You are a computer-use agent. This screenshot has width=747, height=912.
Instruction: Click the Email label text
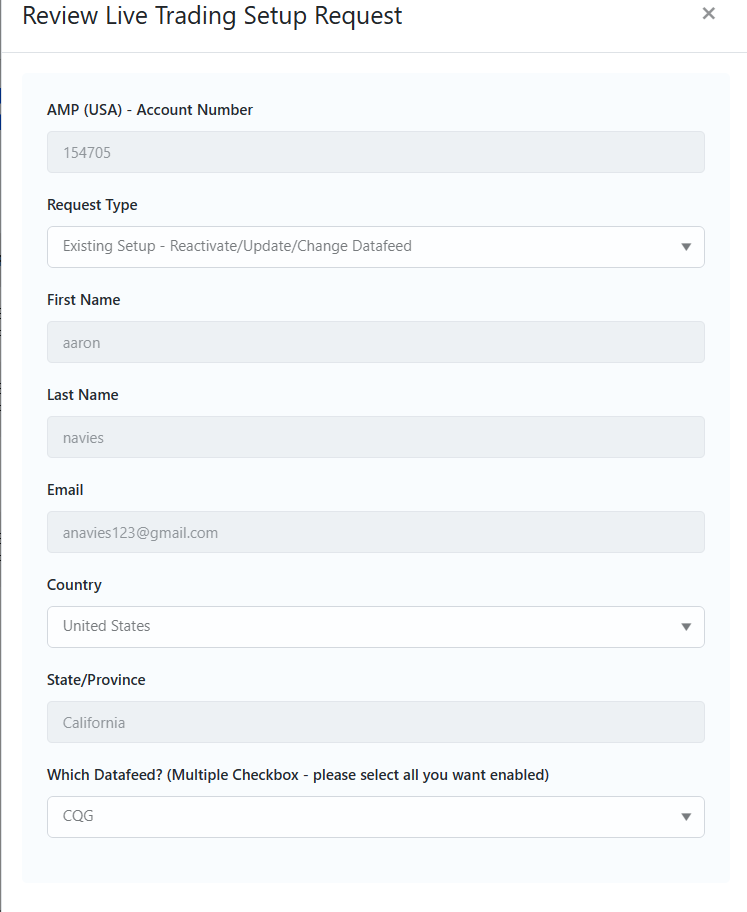coord(65,490)
